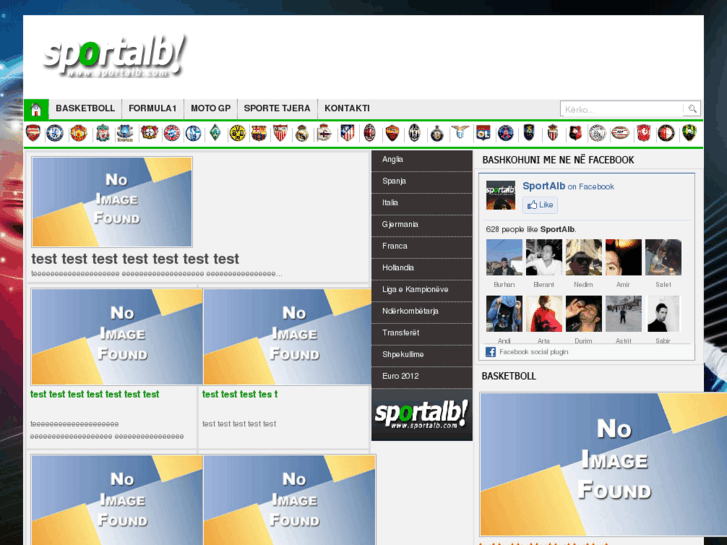Click the Kërko search field

coord(622,109)
